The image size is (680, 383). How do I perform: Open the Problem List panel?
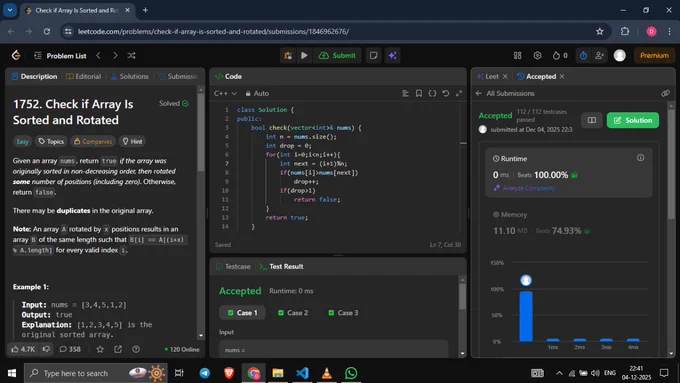pos(60,56)
